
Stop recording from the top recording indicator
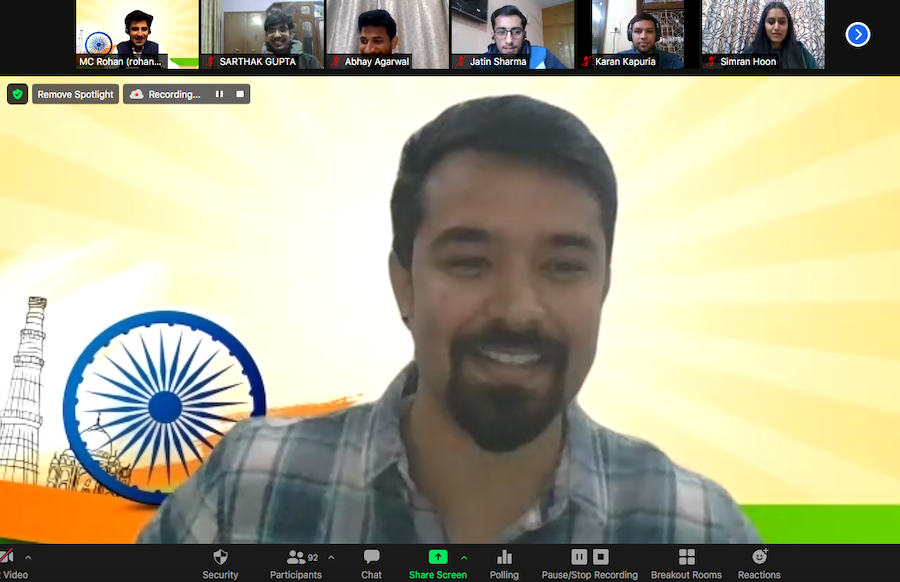pos(240,94)
